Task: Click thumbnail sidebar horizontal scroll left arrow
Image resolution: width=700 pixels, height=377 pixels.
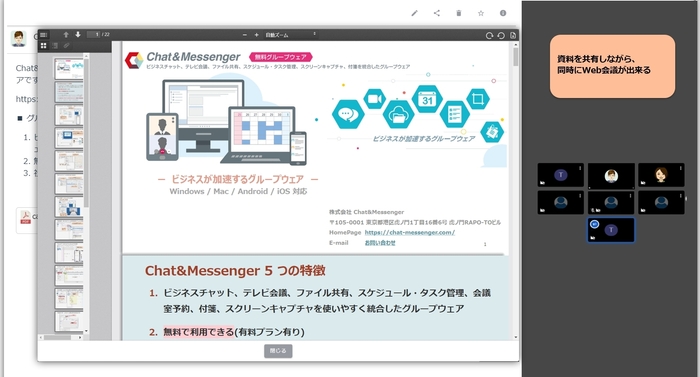Action: (x=41, y=337)
